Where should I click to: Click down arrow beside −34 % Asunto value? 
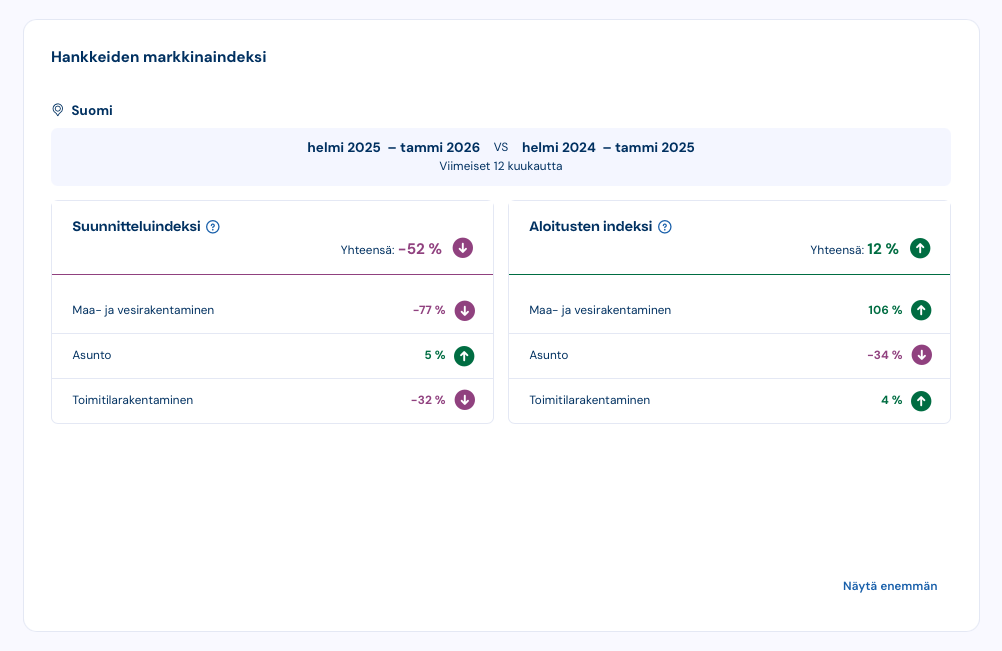click(x=921, y=355)
